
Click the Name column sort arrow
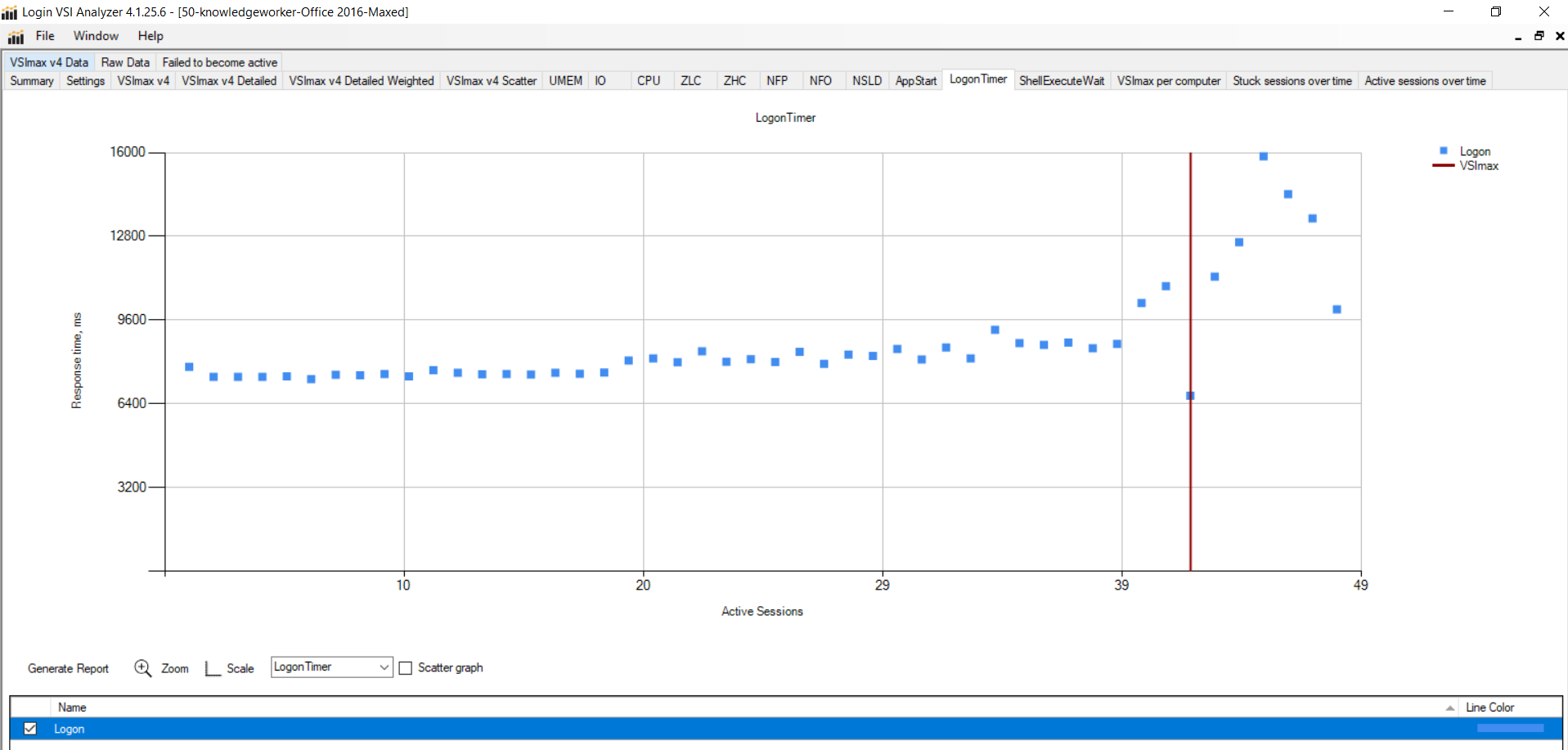click(x=1449, y=707)
